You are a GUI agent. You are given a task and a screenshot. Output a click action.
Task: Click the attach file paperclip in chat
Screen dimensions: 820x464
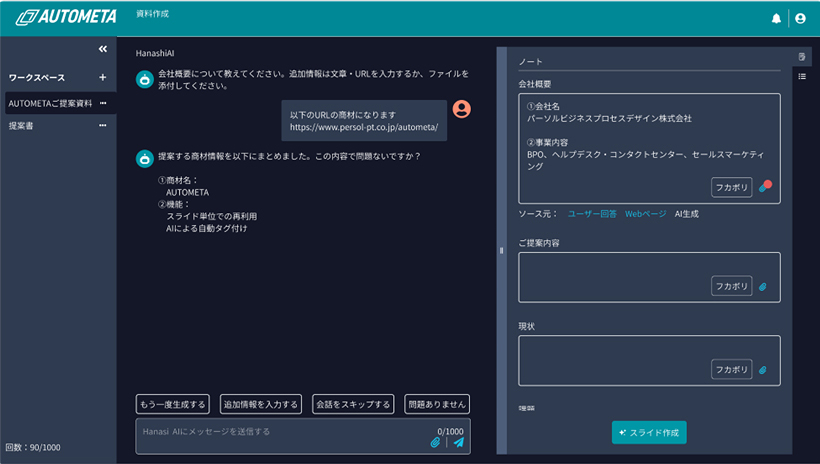tap(435, 442)
